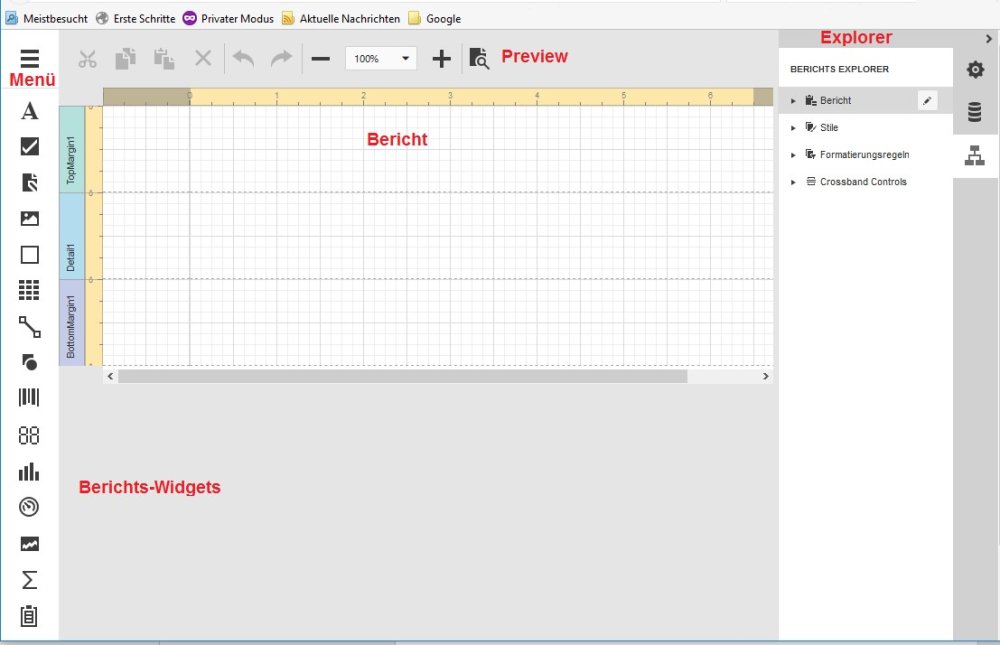
Task: Zoom out with the minus button
Action: [x=321, y=59]
